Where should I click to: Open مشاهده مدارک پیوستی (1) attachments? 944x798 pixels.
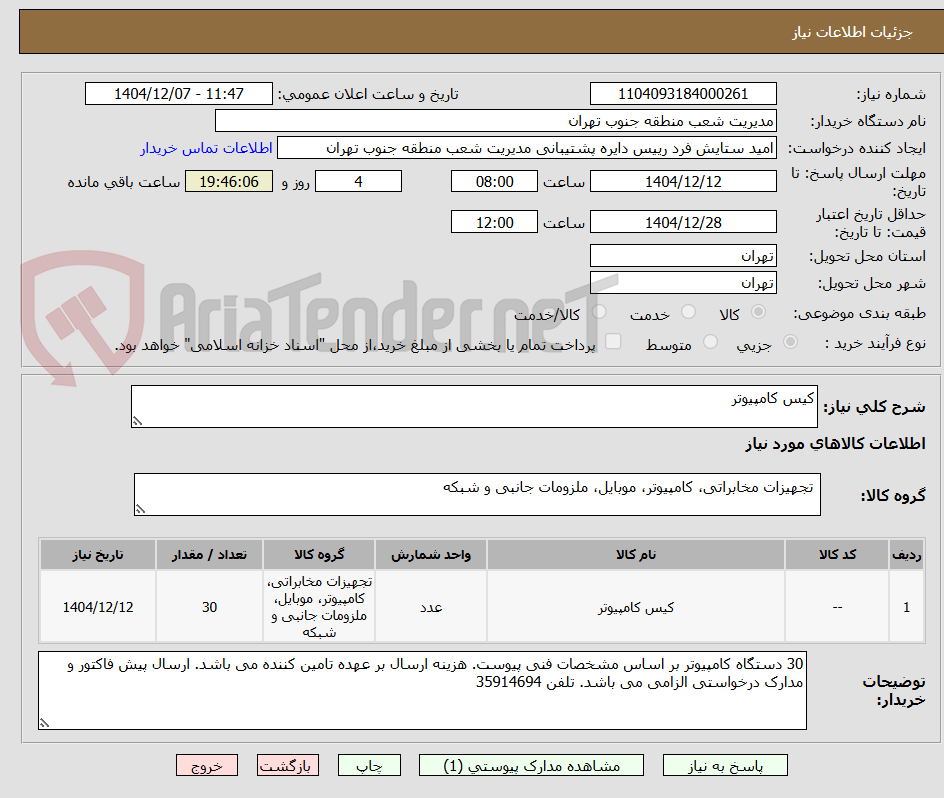[531, 765]
